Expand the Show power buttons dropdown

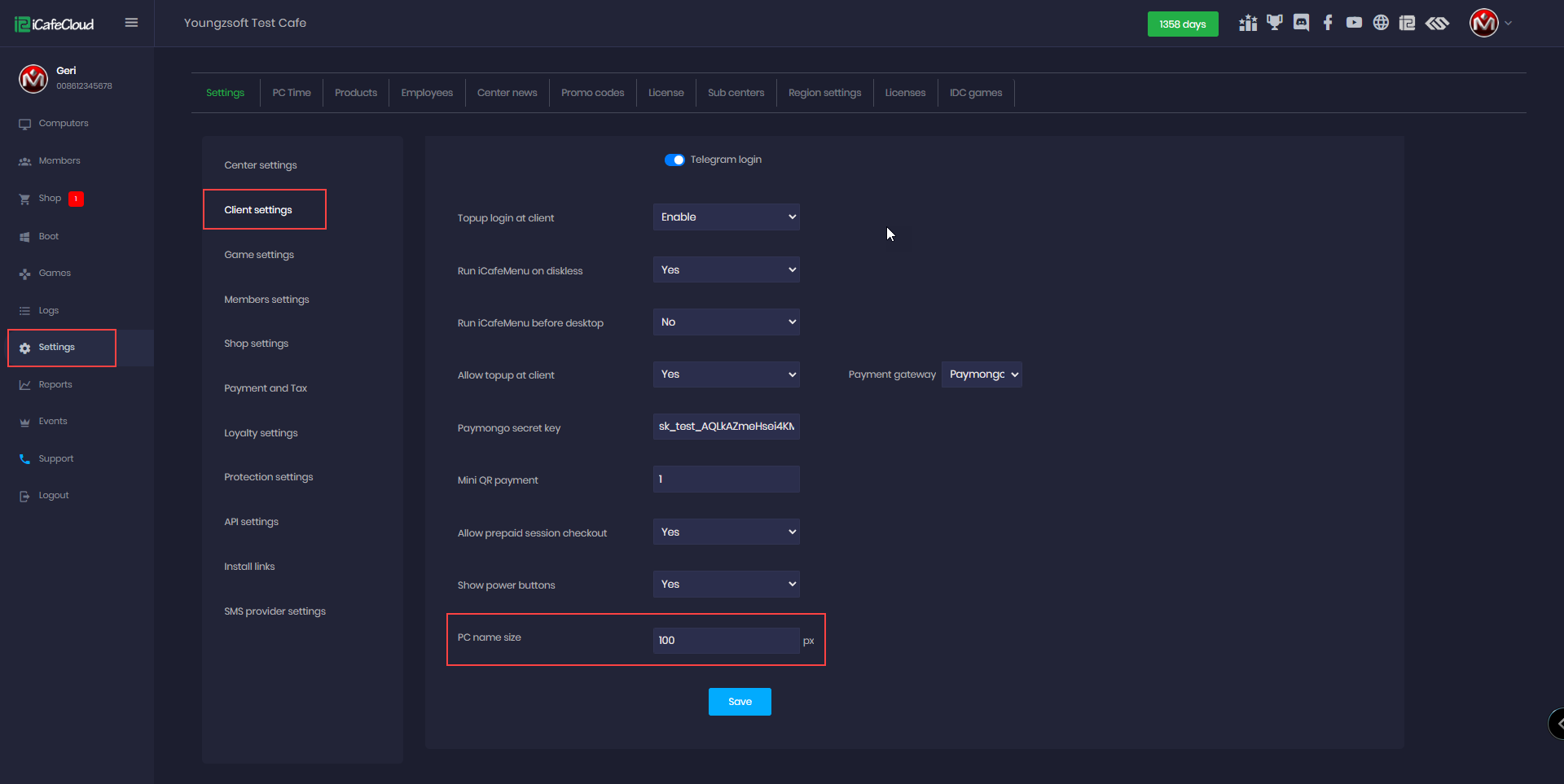point(726,585)
